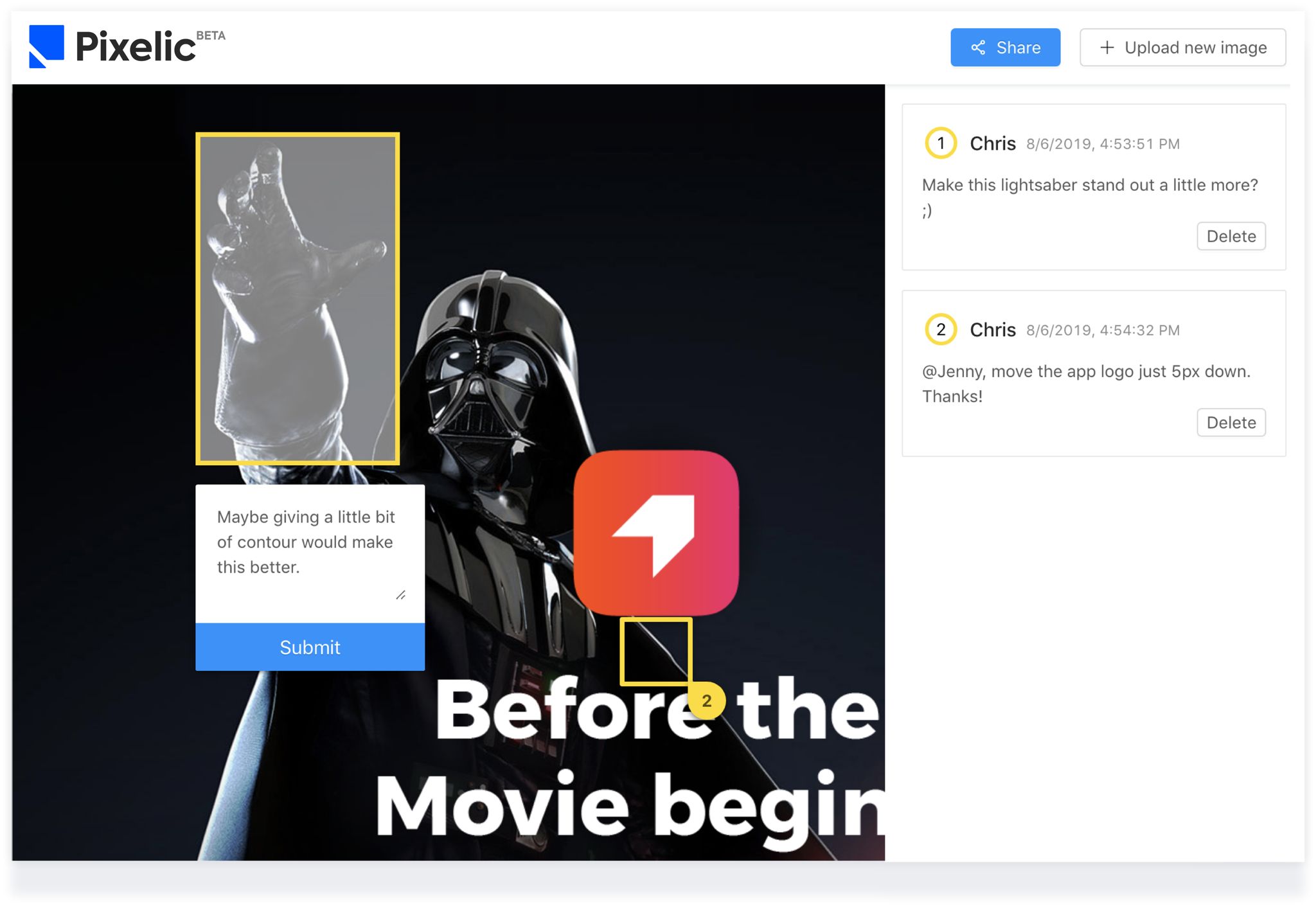Click the plus icon beside Upload new image
This screenshot has height=908, width=1316.
pyautogui.click(x=1107, y=48)
